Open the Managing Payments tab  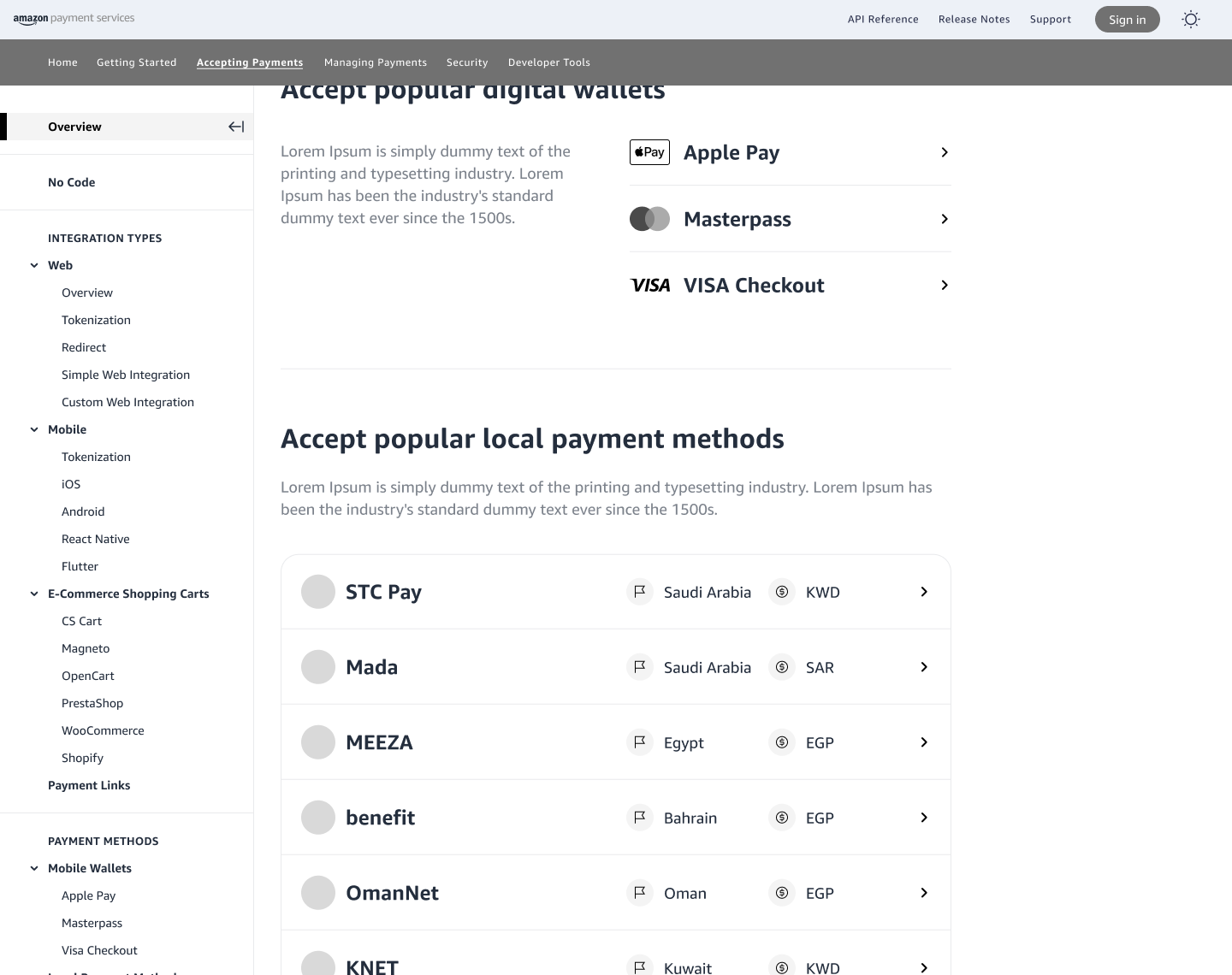pyautogui.click(x=376, y=62)
